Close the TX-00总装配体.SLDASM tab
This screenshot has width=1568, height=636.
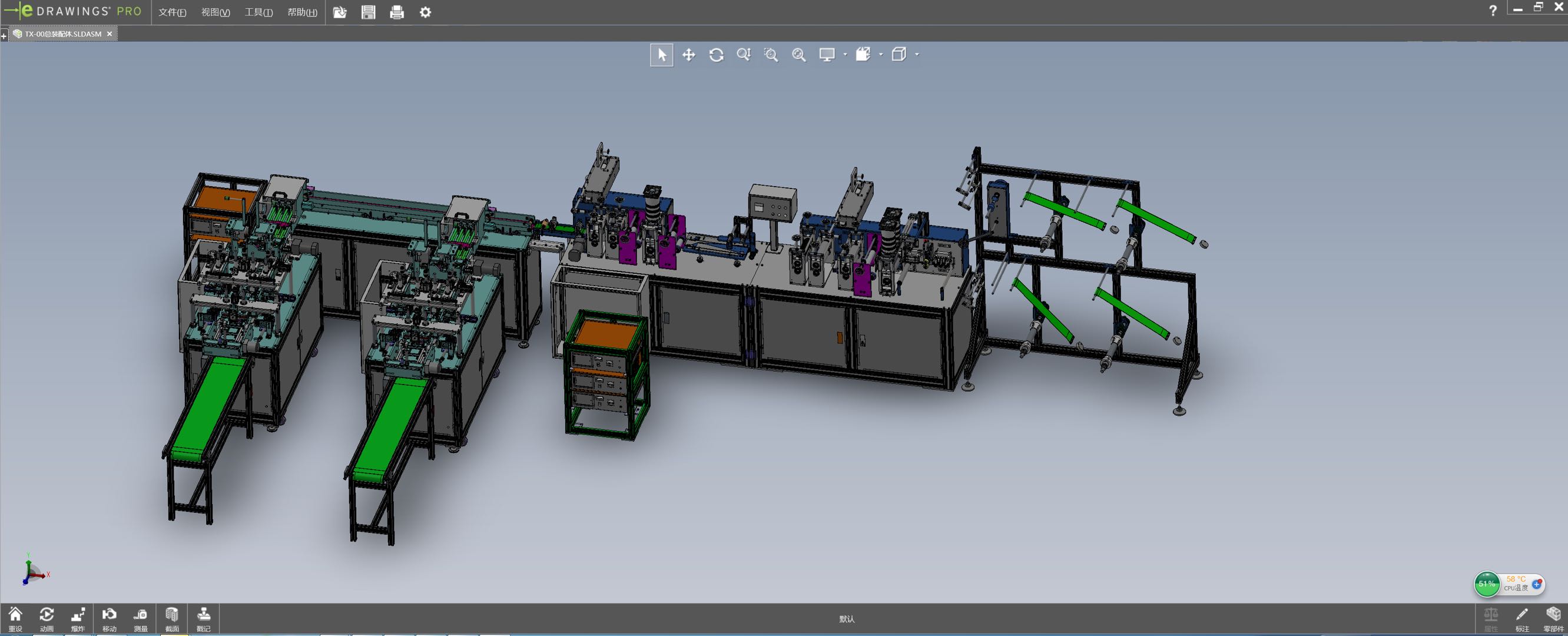point(110,34)
